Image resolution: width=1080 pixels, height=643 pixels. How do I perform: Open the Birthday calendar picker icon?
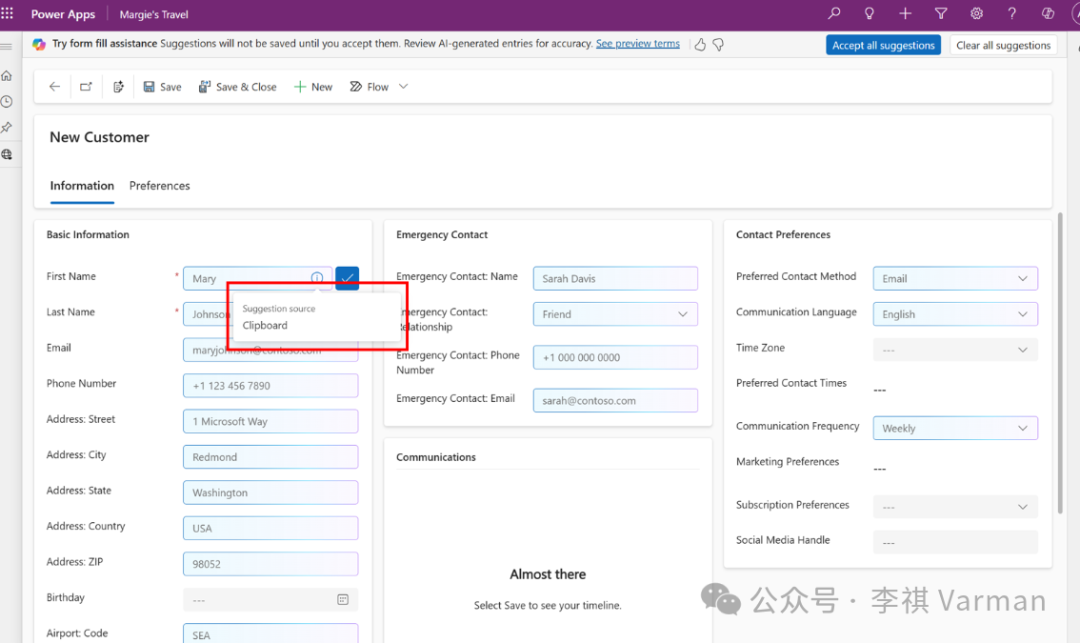343,600
